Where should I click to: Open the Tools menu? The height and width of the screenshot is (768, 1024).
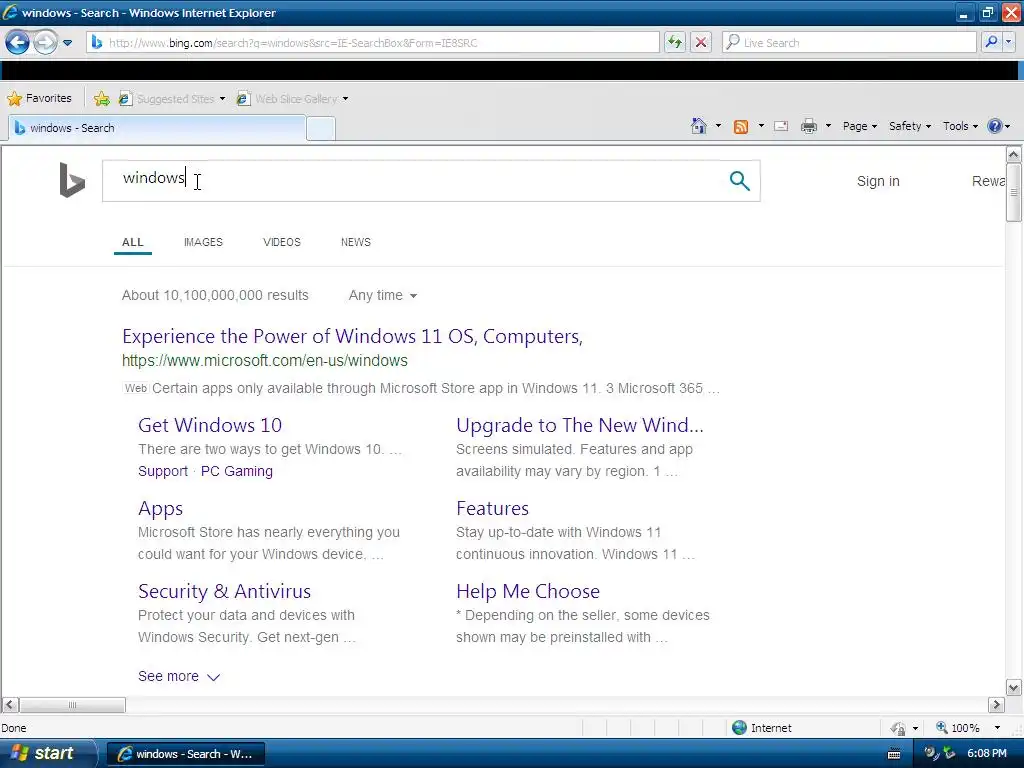pyautogui.click(x=960, y=126)
